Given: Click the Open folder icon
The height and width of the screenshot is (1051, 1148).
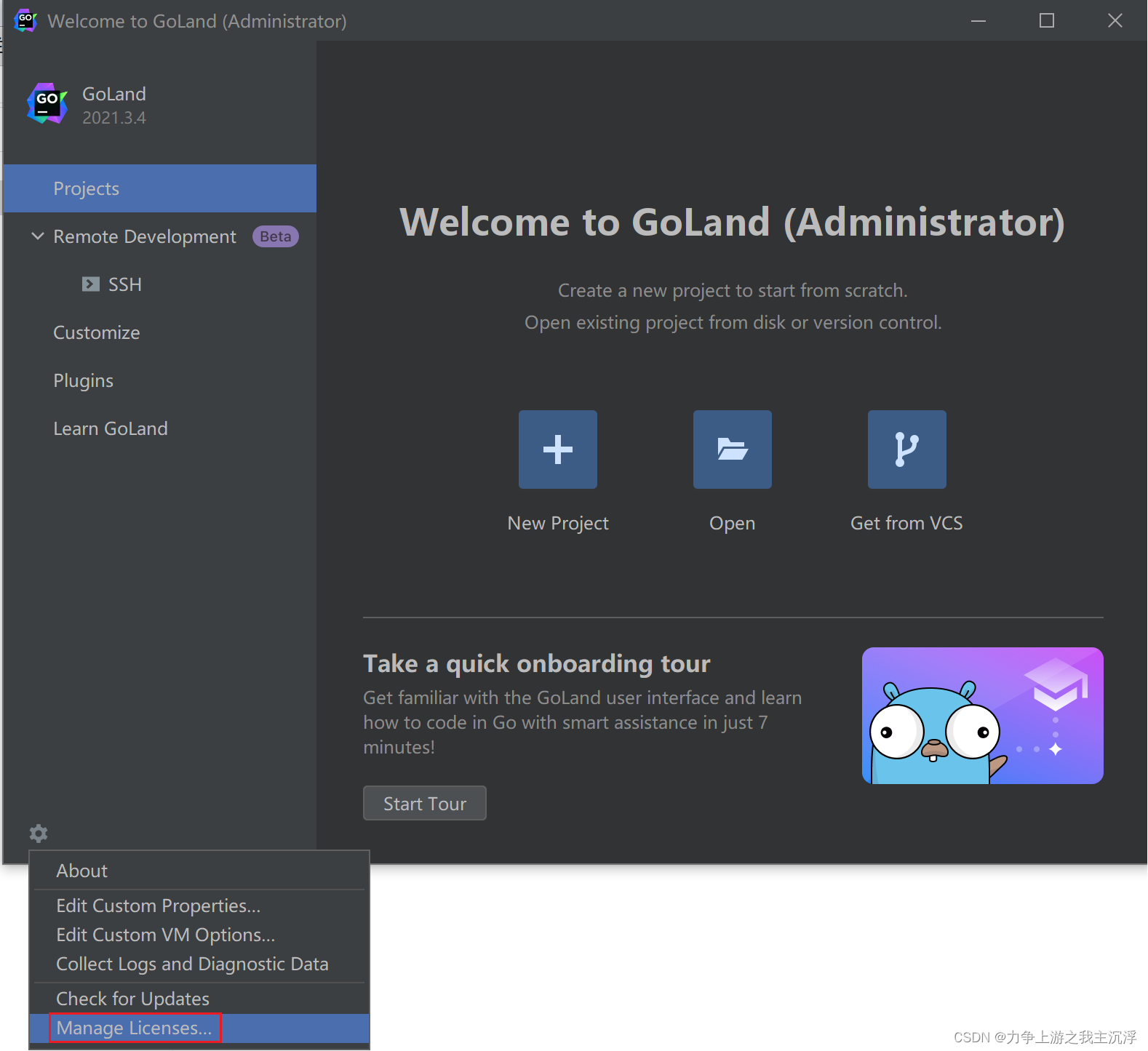Looking at the screenshot, I should pos(733,449).
